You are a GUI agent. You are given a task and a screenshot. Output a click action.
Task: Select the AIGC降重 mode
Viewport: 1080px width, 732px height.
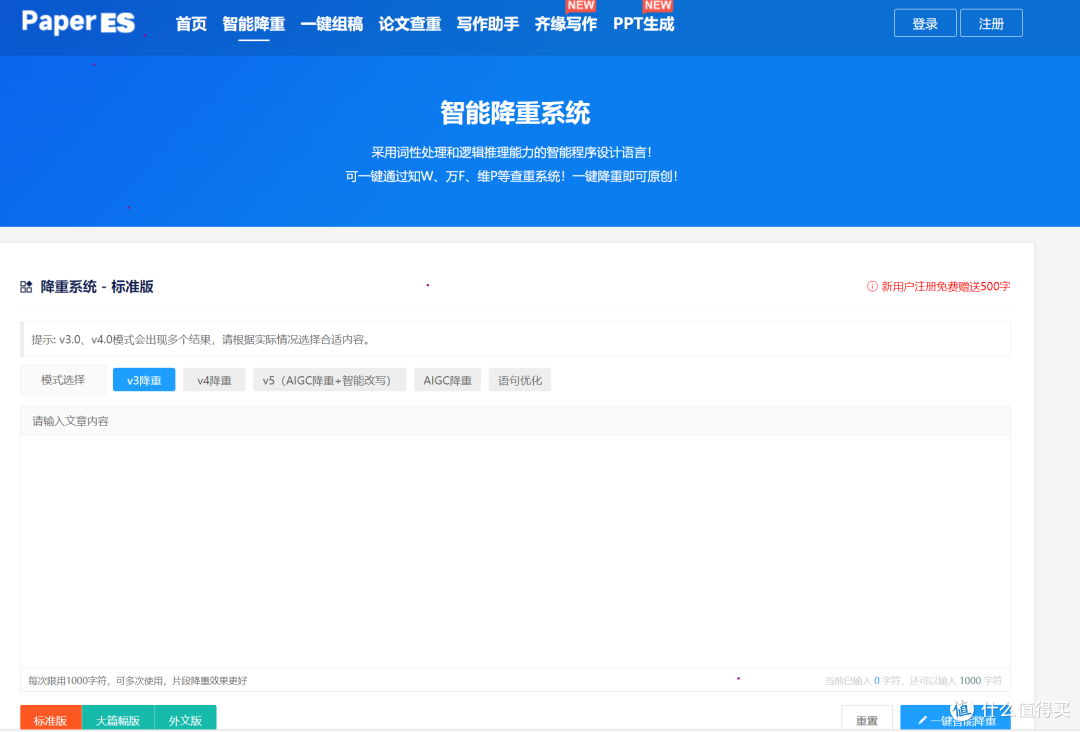(448, 380)
